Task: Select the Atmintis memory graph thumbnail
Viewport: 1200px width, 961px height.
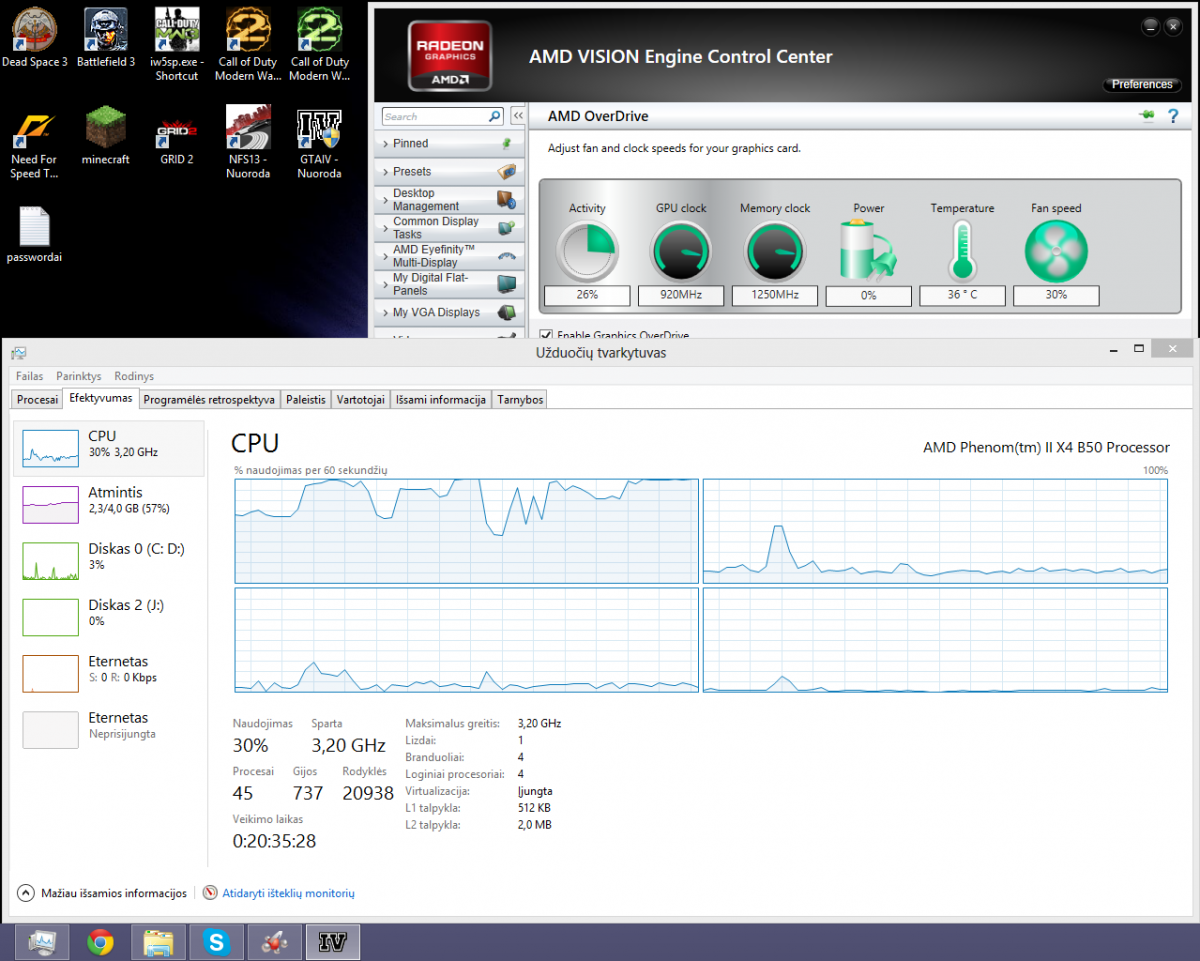Action: point(50,504)
